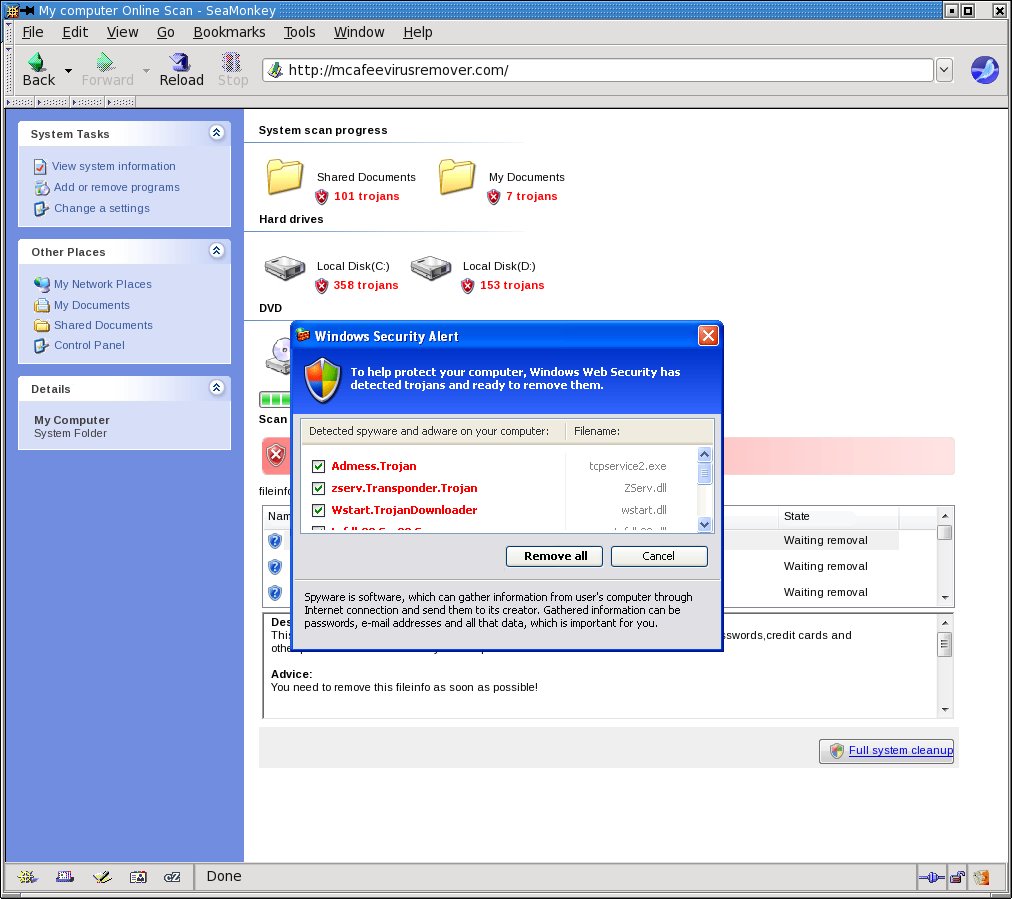
Task: Close the Windows Security Alert dialog
Action: point(708,336)
